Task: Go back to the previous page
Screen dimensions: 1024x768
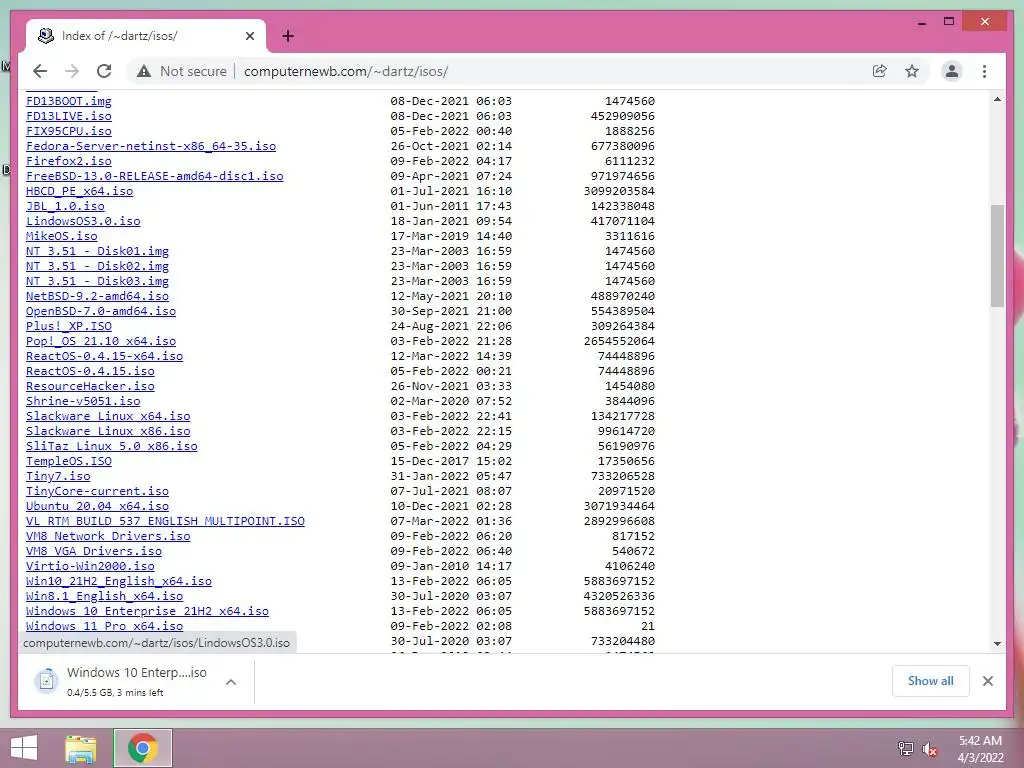Action: point(40,71)
